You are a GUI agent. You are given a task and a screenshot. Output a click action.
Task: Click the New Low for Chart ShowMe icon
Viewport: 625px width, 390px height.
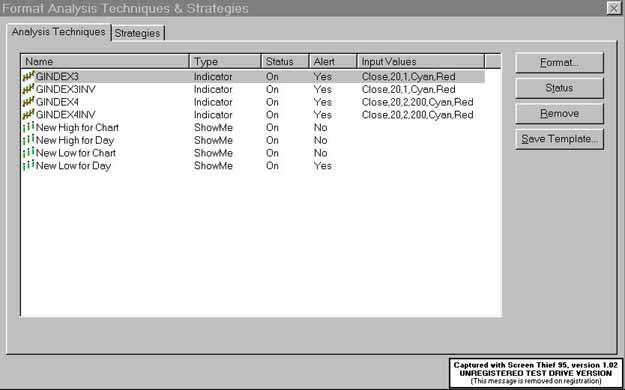28,153
